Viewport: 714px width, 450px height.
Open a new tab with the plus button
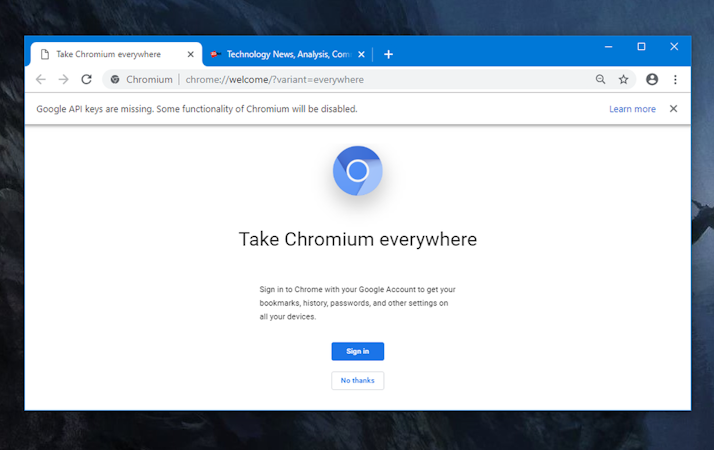pos(388,54)
